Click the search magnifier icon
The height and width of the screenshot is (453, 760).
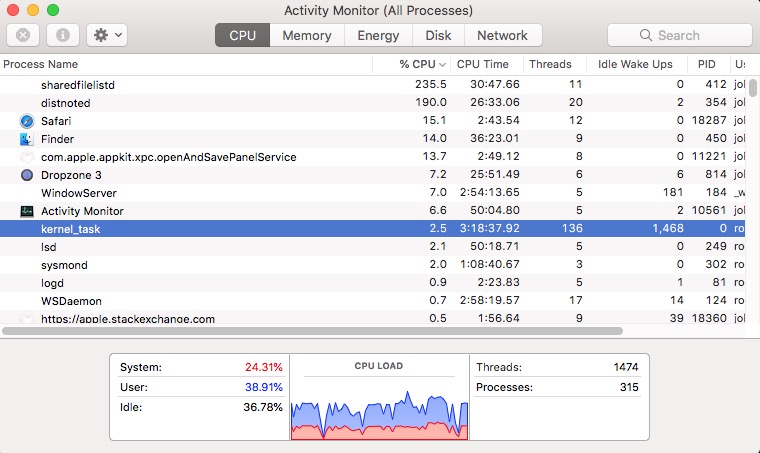tap(646, 35)
